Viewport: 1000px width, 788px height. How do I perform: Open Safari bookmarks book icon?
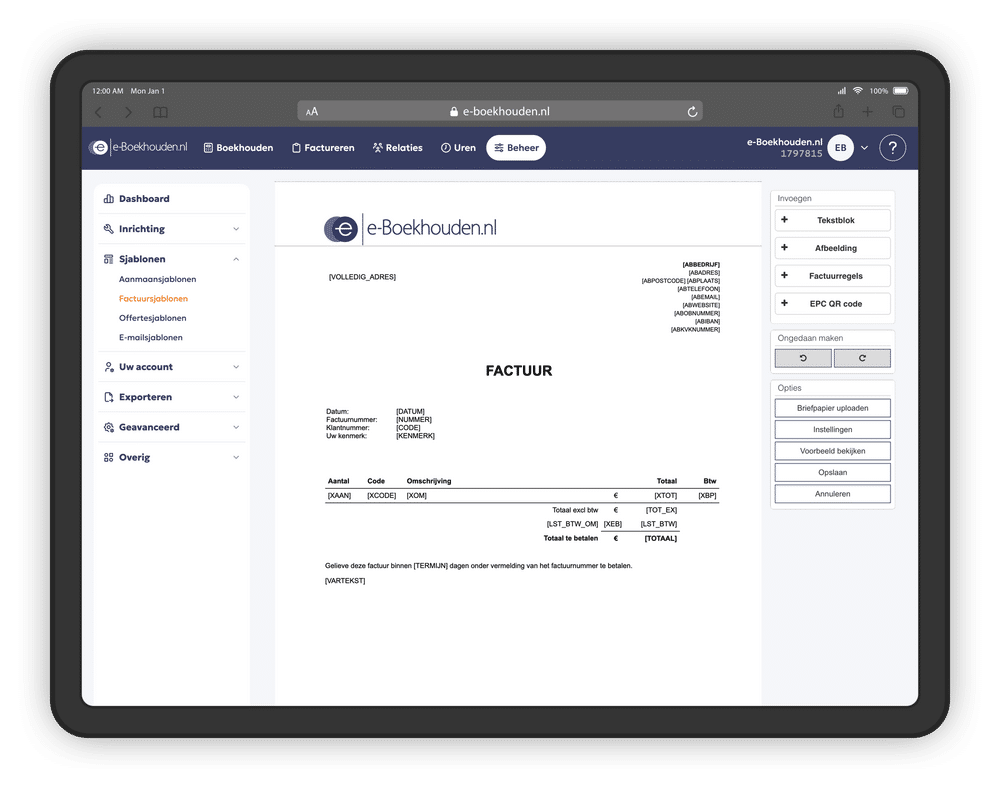(x=160, y=112)
